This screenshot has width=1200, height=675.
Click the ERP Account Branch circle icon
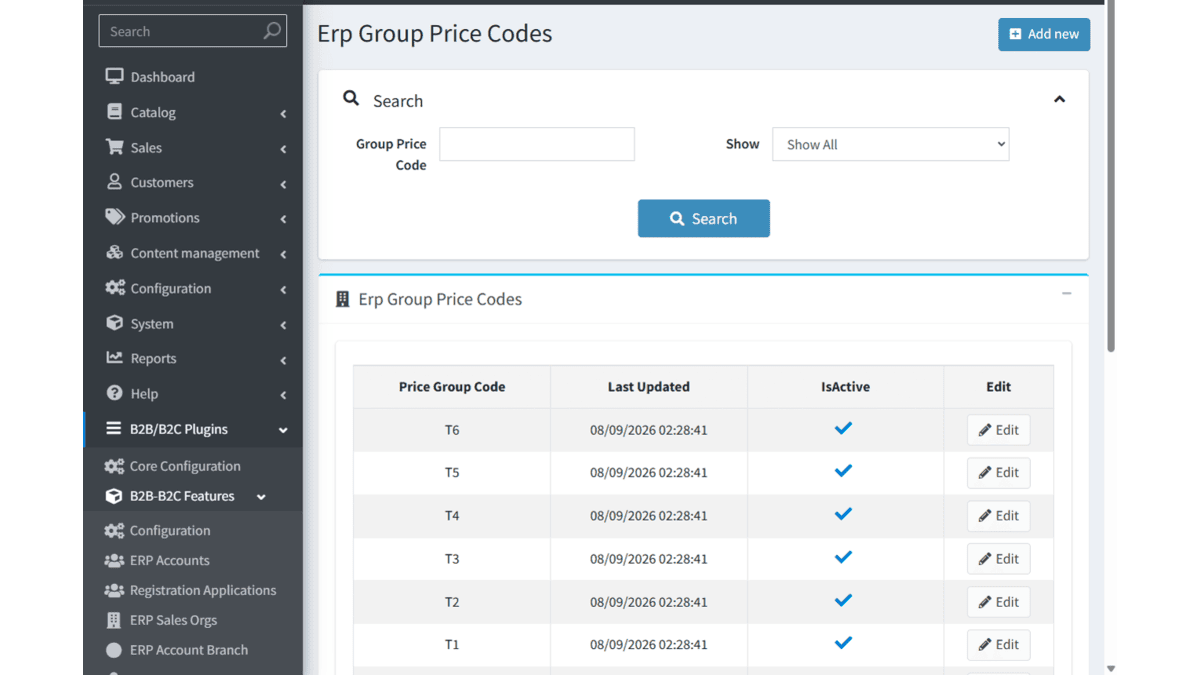point(114,650)
